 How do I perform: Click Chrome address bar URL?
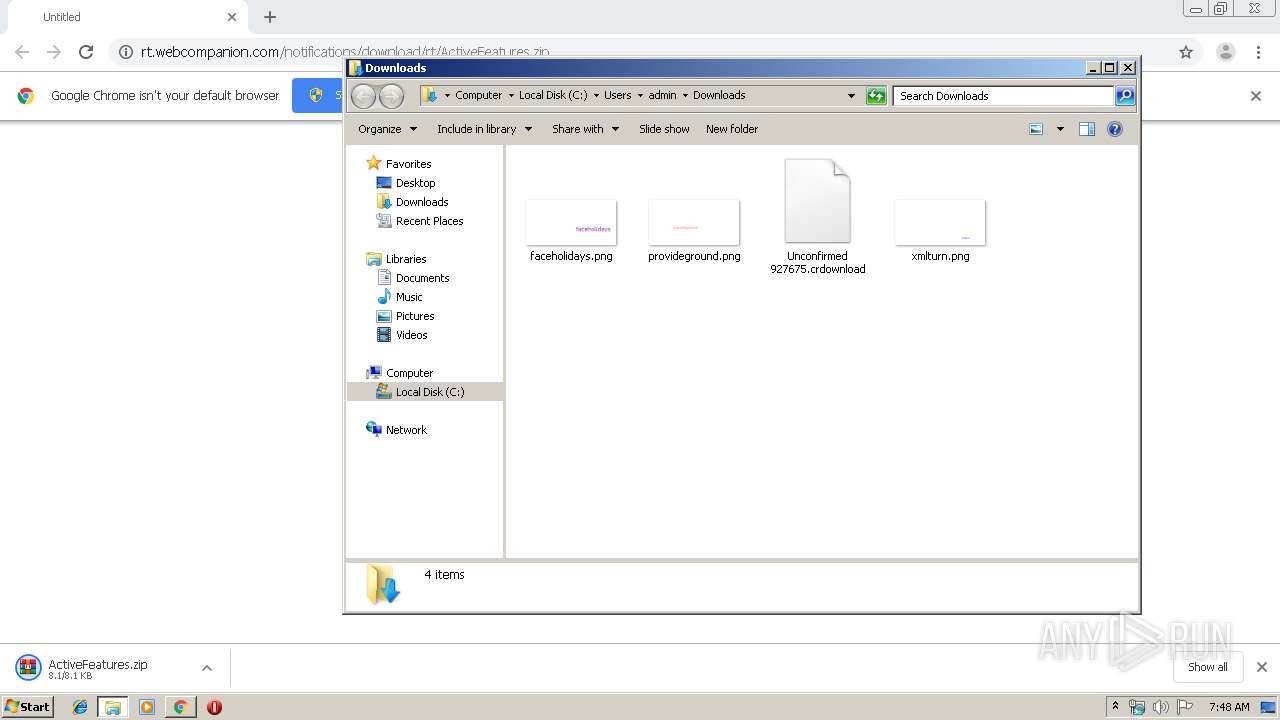[345, 52]
